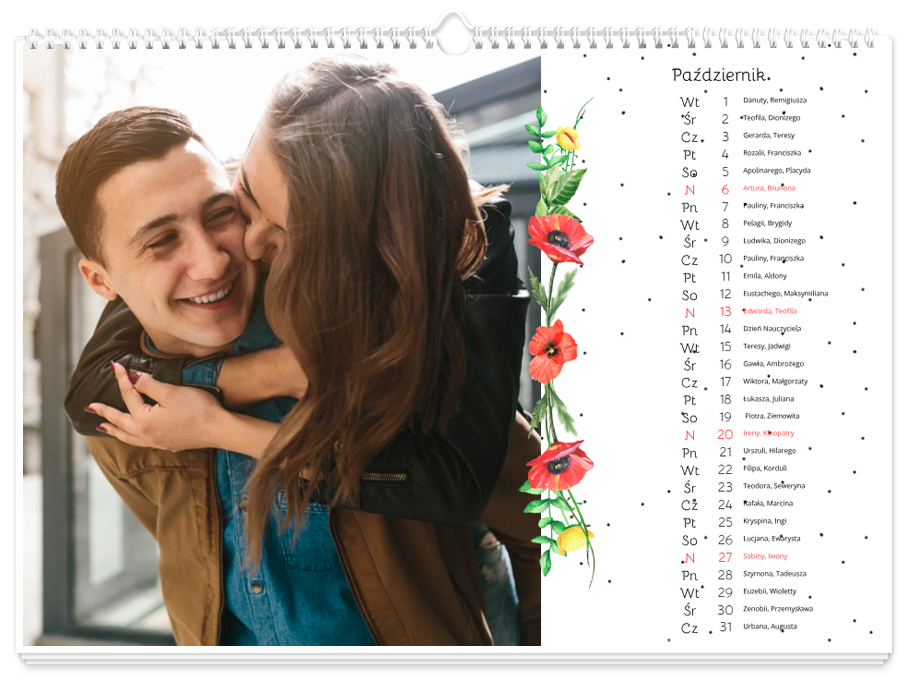Click the name-day text "Teofila, Dionizego"
This screenshot has height=691, width=906.
pos(771,118)
